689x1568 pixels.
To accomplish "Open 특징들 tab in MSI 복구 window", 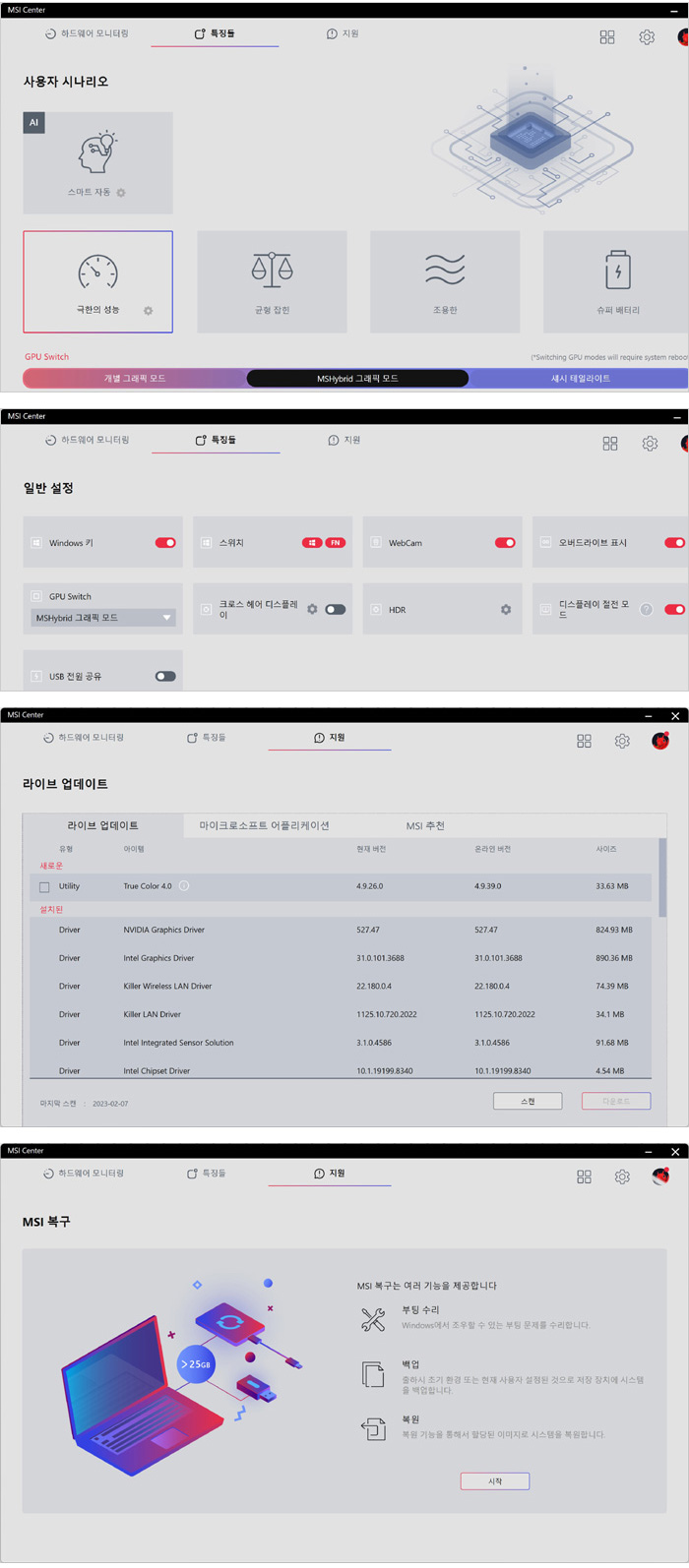I will 207,1174.
